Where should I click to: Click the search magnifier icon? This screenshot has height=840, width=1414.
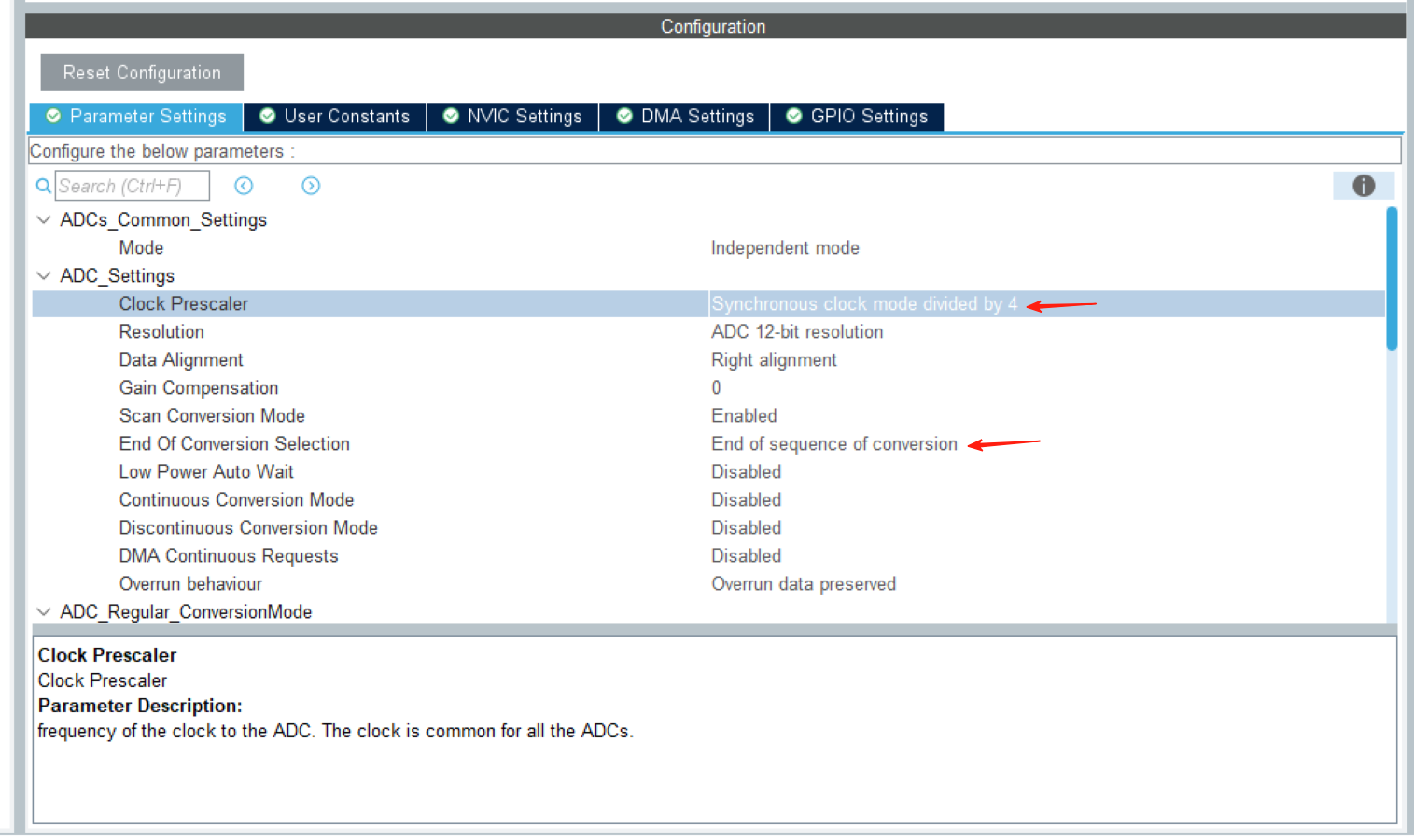(43, 186)
